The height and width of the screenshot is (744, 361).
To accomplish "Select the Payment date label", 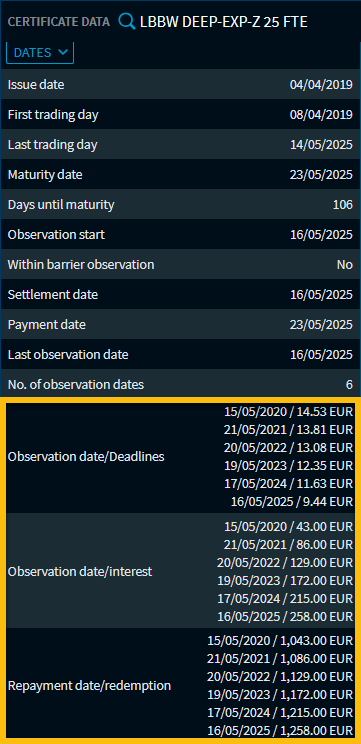I will pos(47,325).
